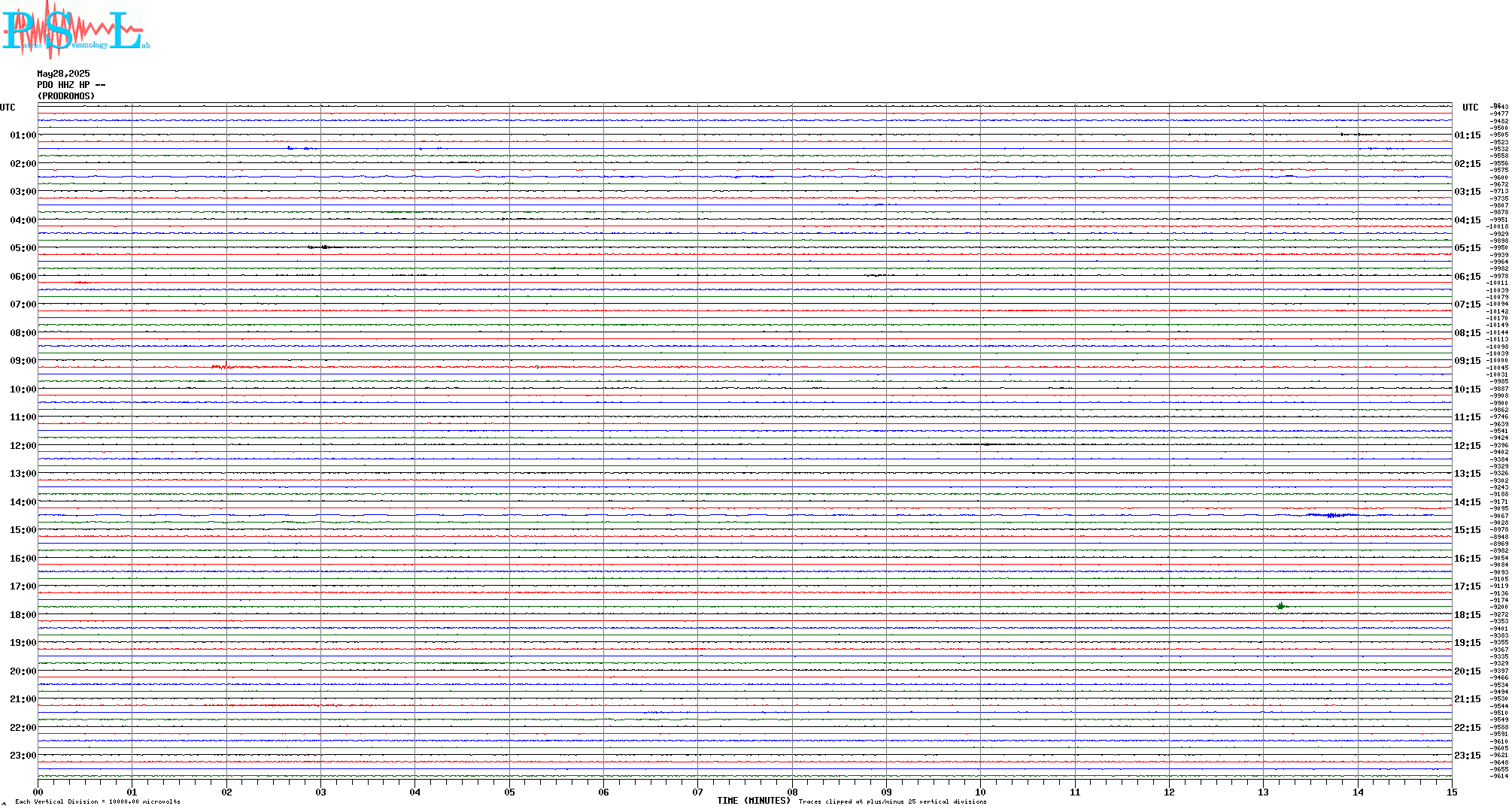Image resolution: width=1512 pixels, height=812 pixels.
Task: Click the 05:15 label on the right axis
Action: [1468, 248]
